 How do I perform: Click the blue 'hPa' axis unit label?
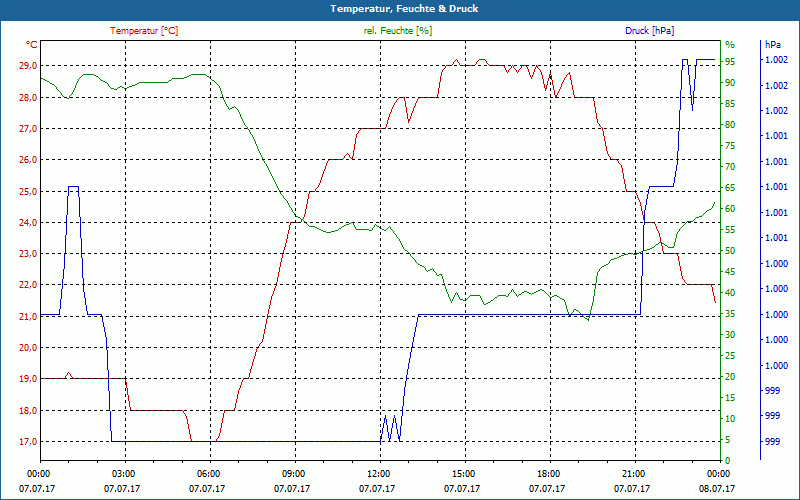click(772, 45)
